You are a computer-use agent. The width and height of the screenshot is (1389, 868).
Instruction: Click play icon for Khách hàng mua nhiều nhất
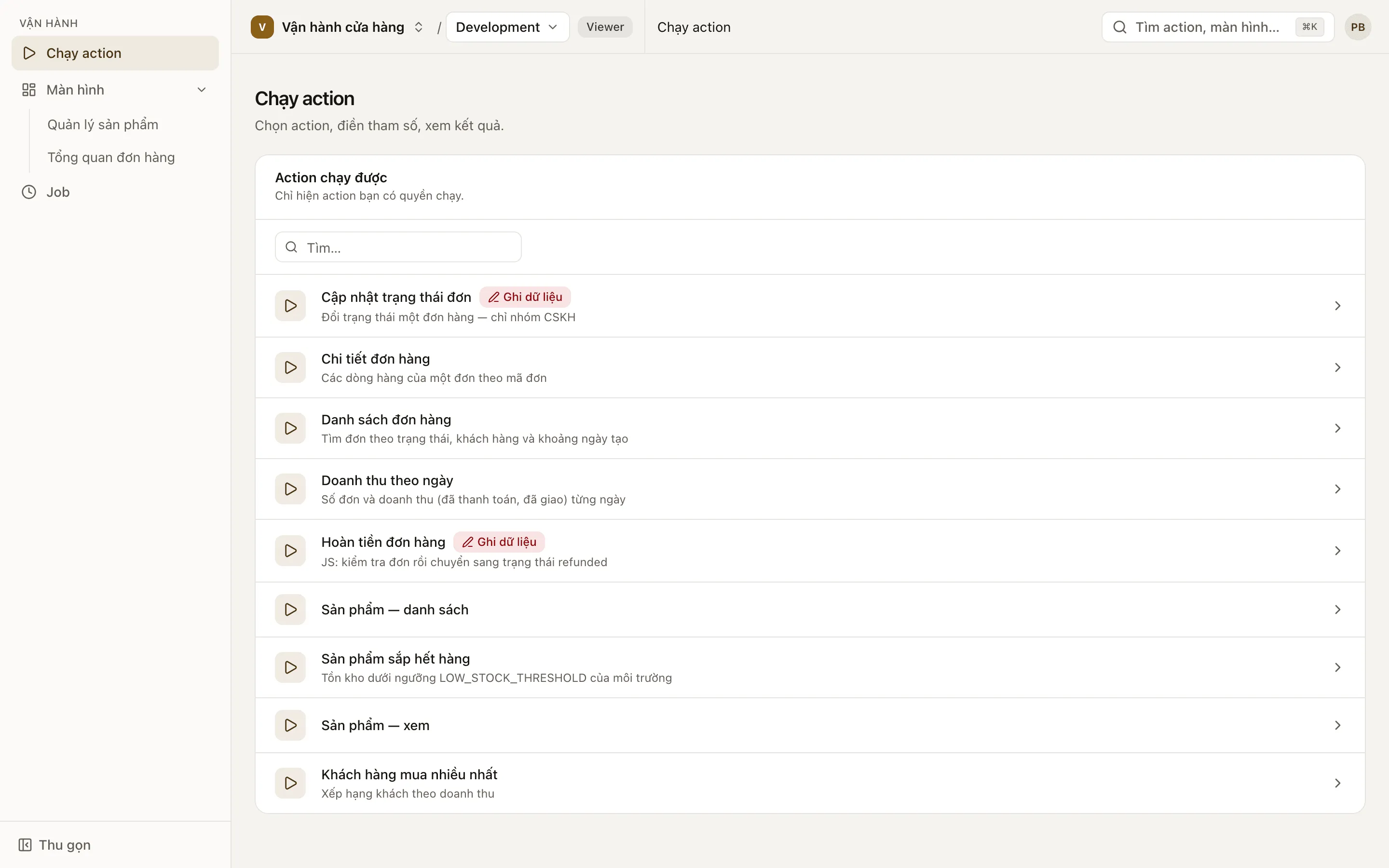[x=290, y=784]
